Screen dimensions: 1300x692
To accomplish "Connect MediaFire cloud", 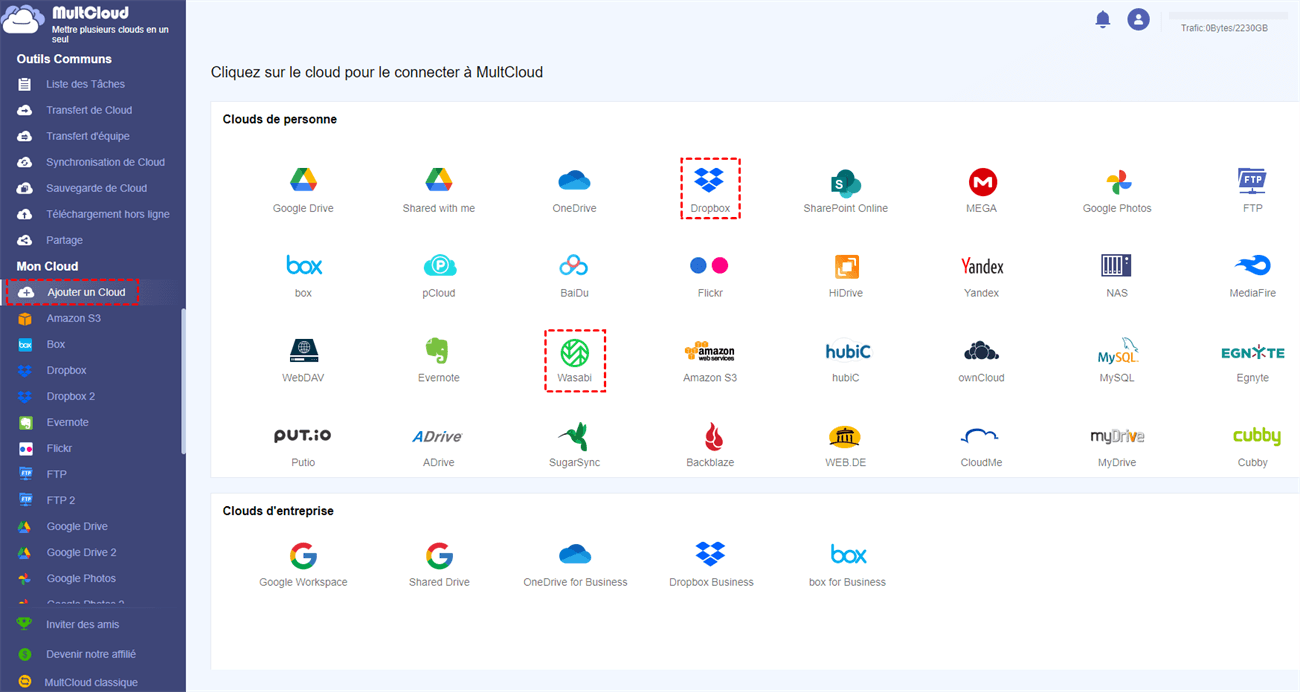I will pos(1252,266).
